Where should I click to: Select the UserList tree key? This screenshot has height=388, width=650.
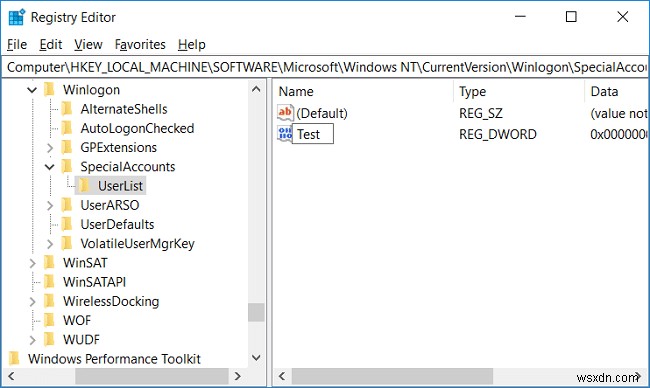[x=120, y=186]
